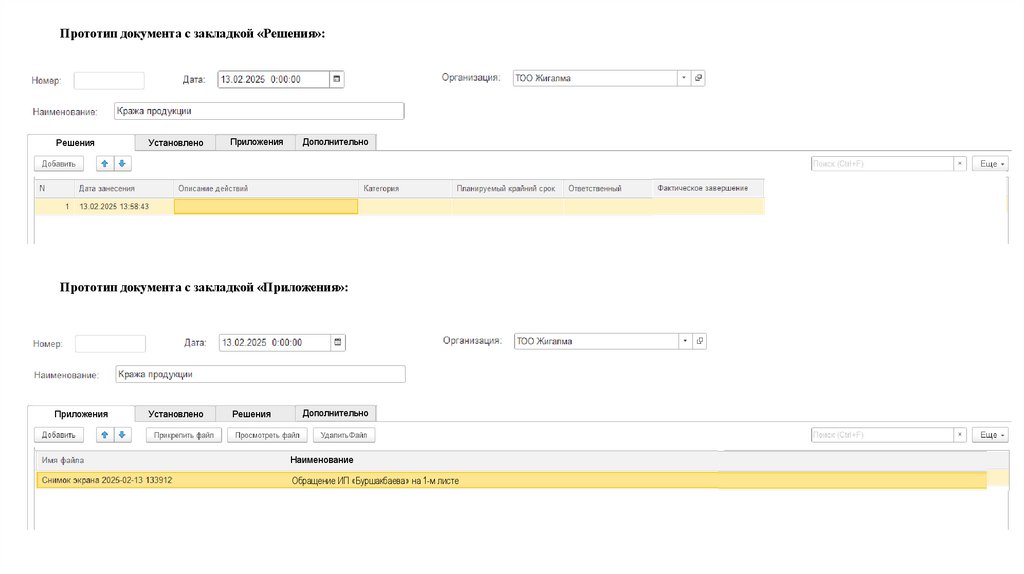Open Организация record in Решения prototype
Viewport: 1024px width, 574px height.
pyautogui.click(x=698, y=78)
